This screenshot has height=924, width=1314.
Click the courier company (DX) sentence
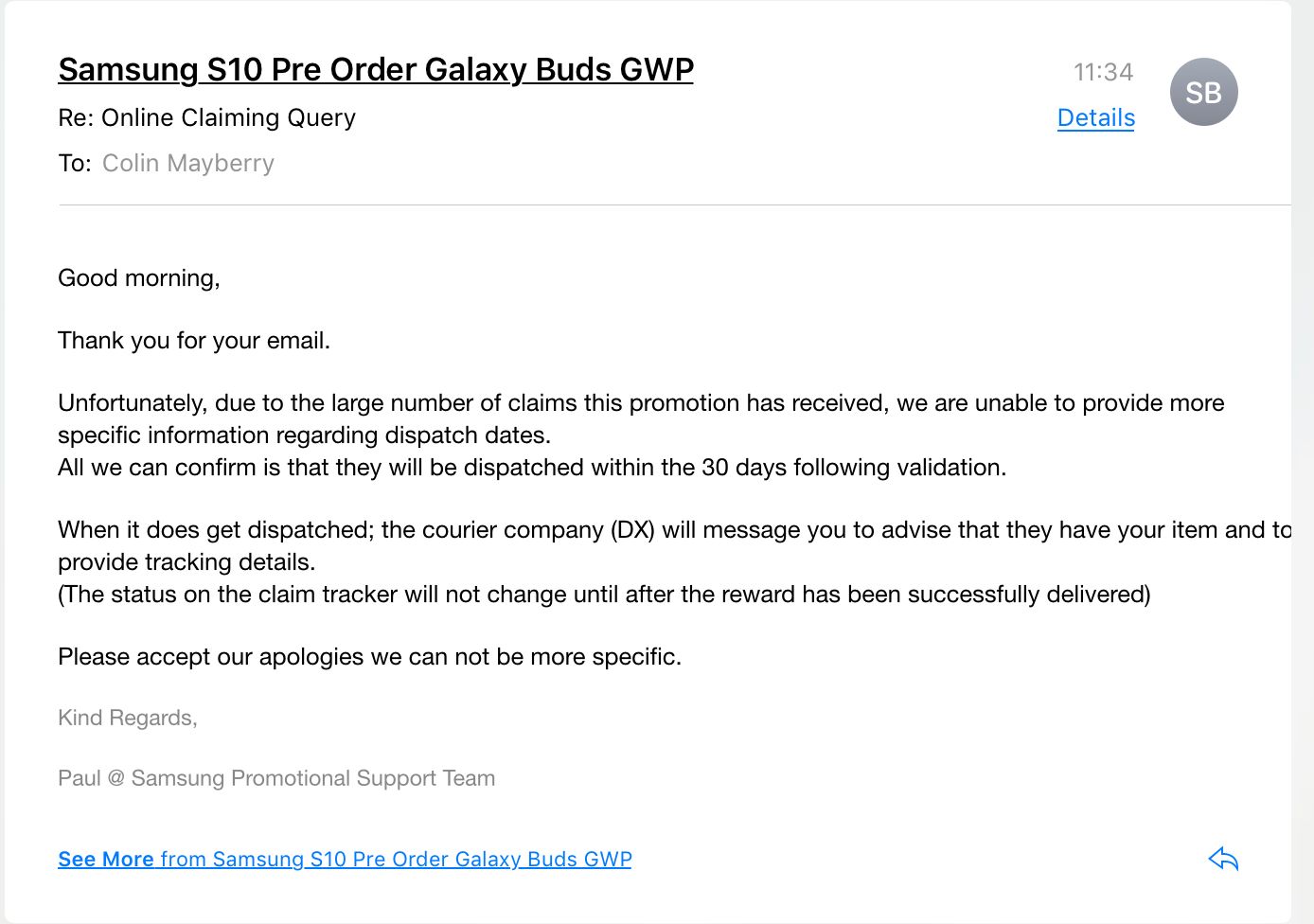pos(674,529)
